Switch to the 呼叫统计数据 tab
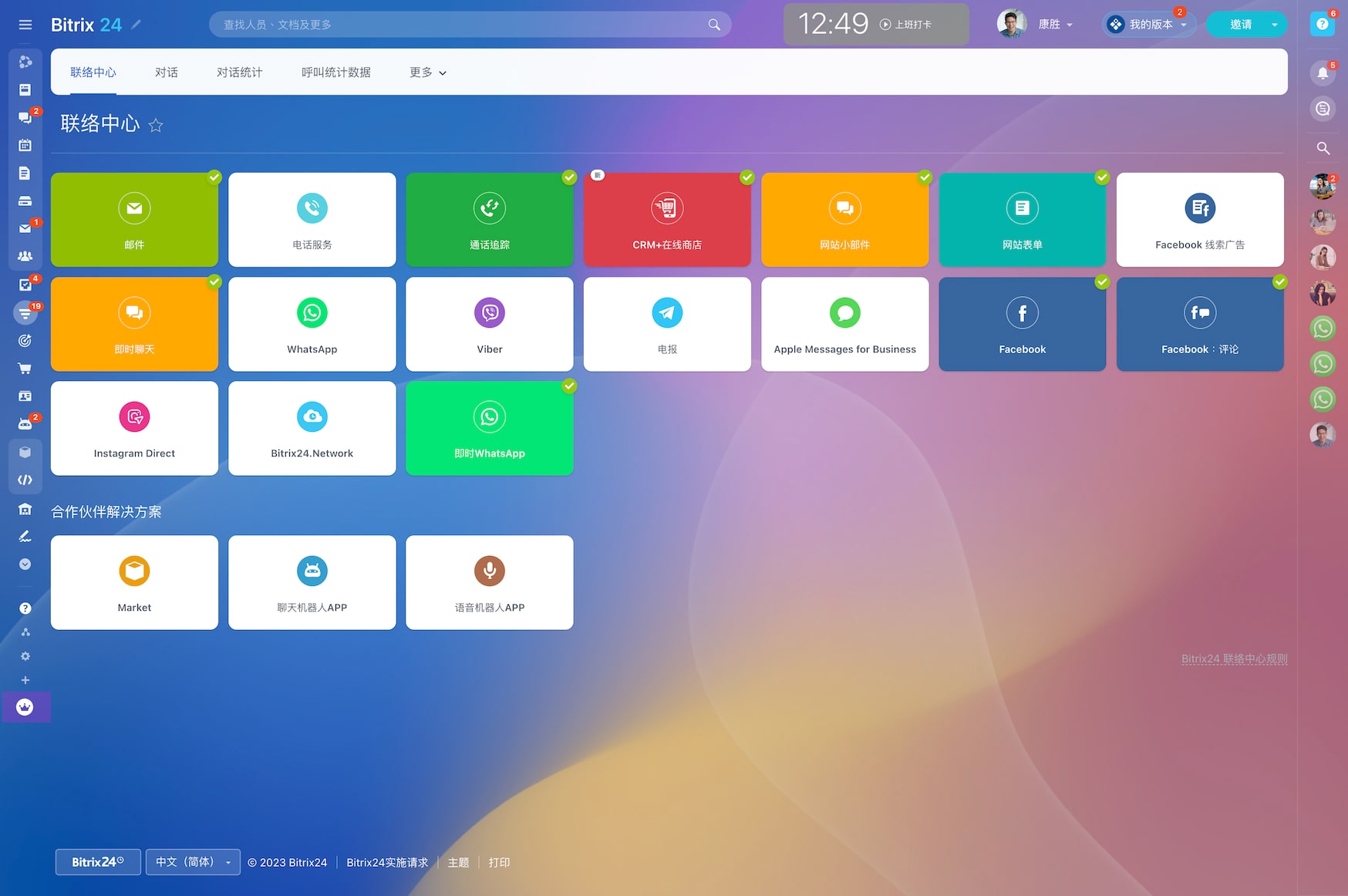 point(336,72)
